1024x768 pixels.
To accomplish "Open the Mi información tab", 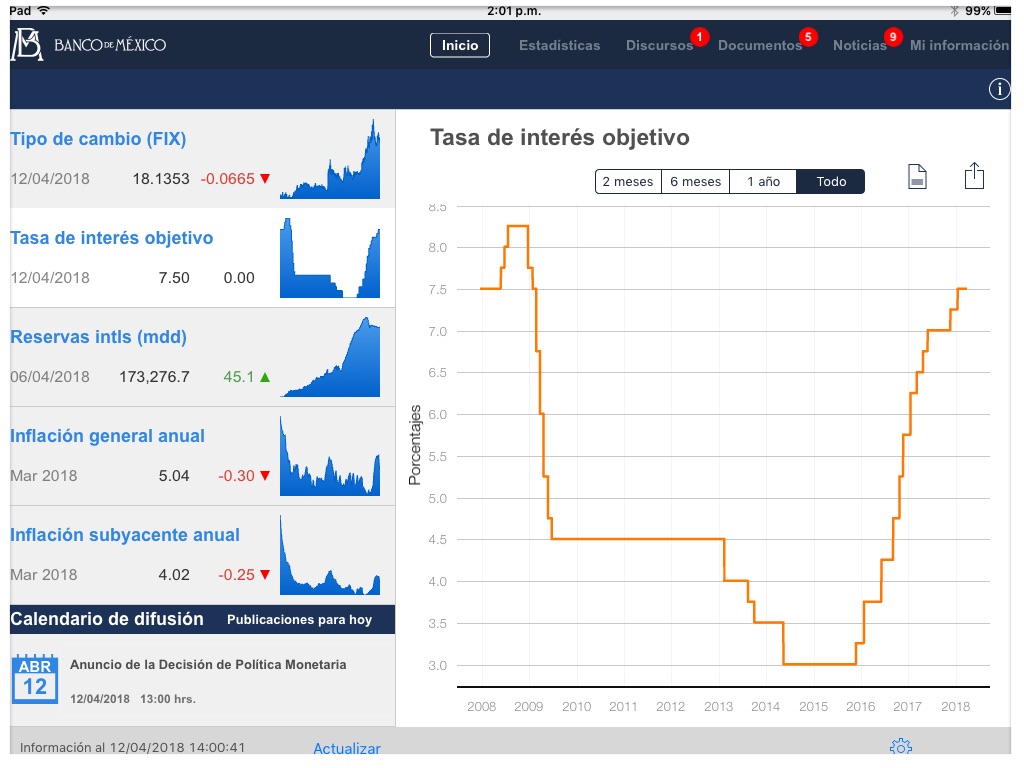I will point(959,45).
